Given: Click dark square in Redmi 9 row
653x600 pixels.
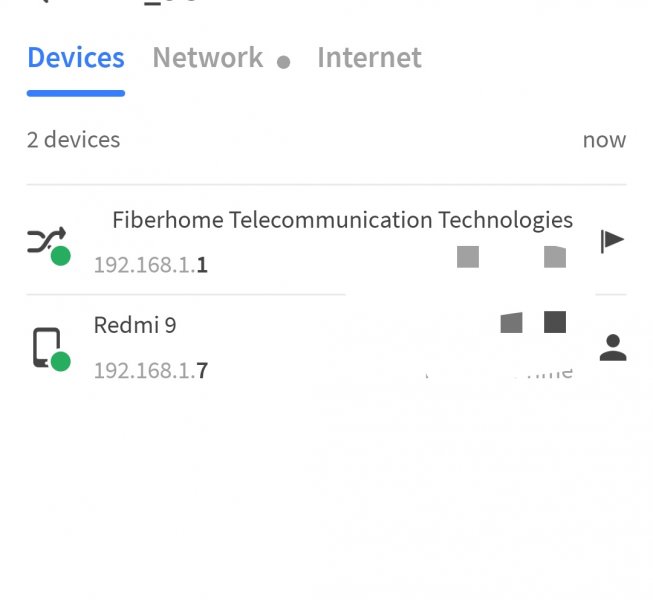Looking at the screenshot, I should [x=555, y=322].
